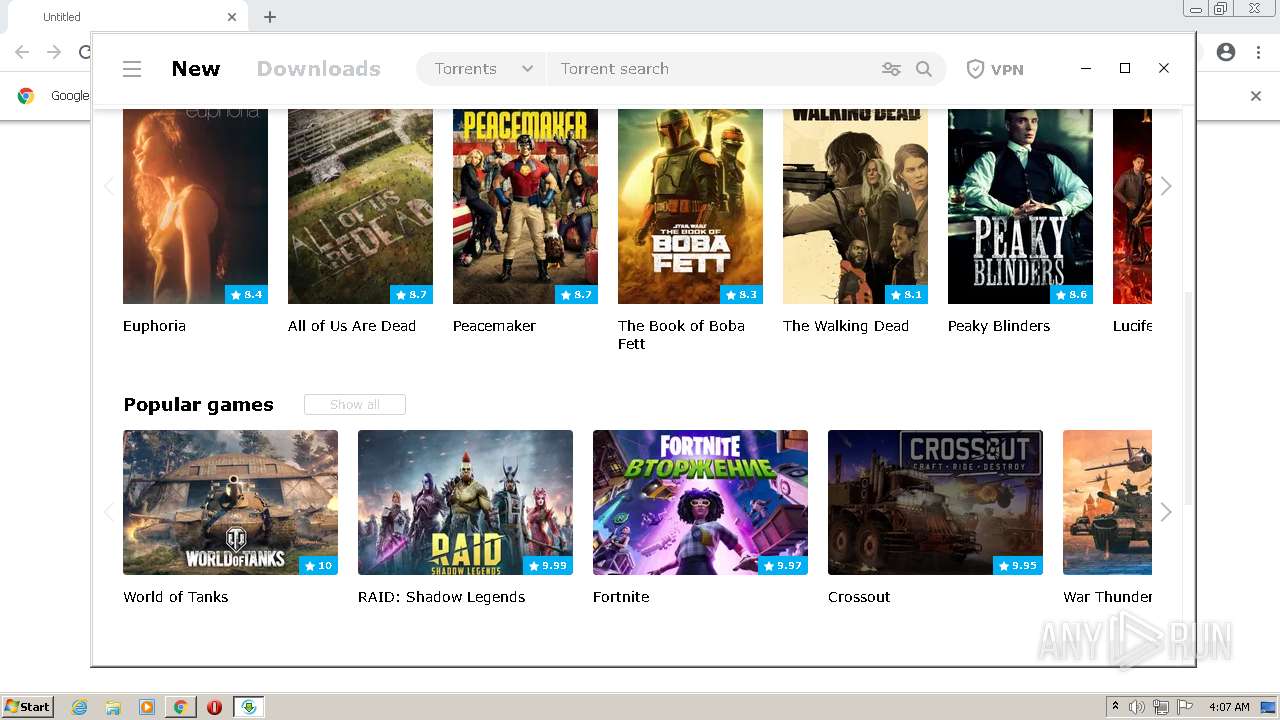The image size is (1280, 720).
Task: Show hidden system tray icons
Action: [x=1115, y=707]
